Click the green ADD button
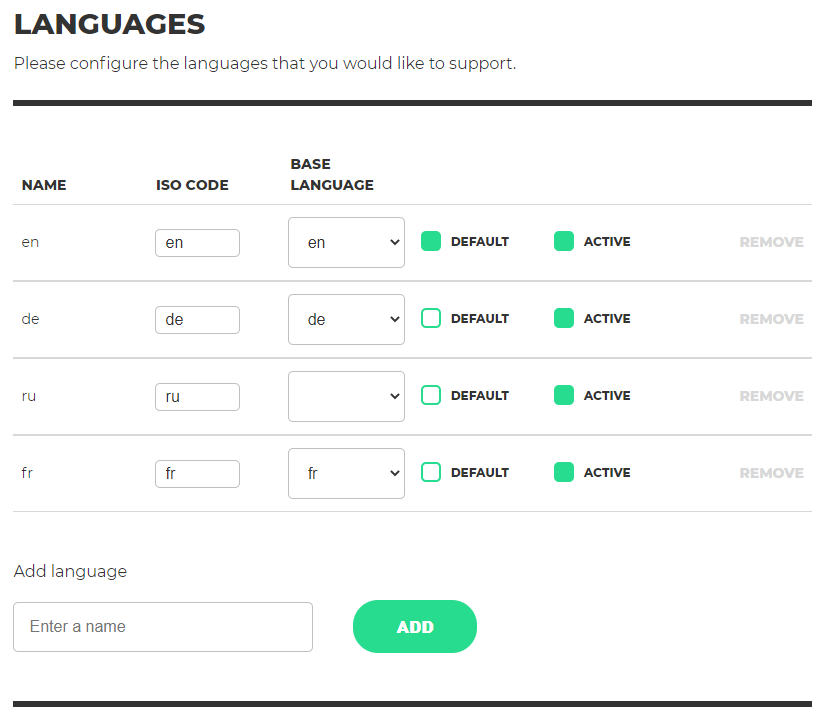Viewport: 830px width, 728px height. pos(415,627)
